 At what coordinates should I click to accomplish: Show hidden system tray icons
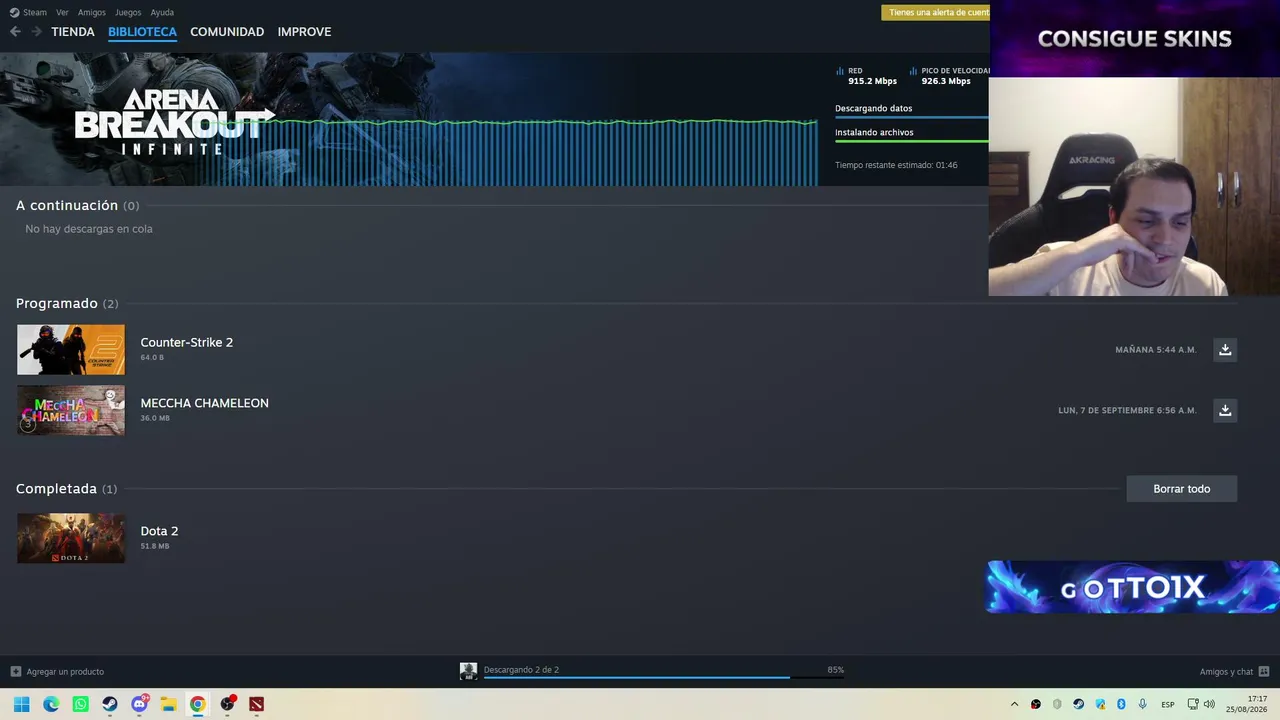[x=1014, y=704]
